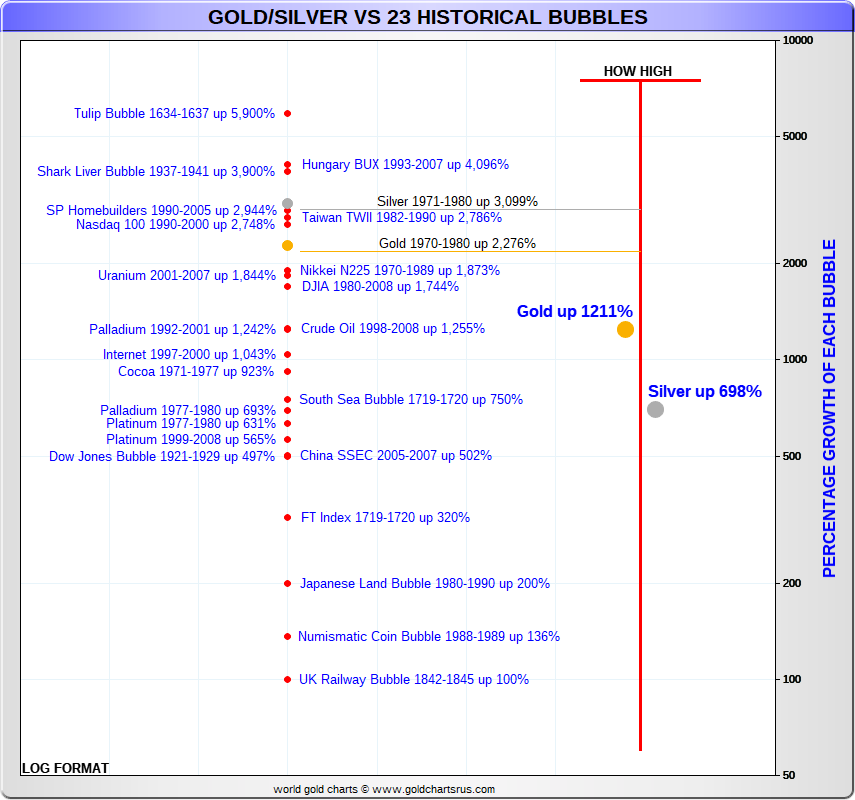Click the 500 axis tick label

tap(792, 456)
